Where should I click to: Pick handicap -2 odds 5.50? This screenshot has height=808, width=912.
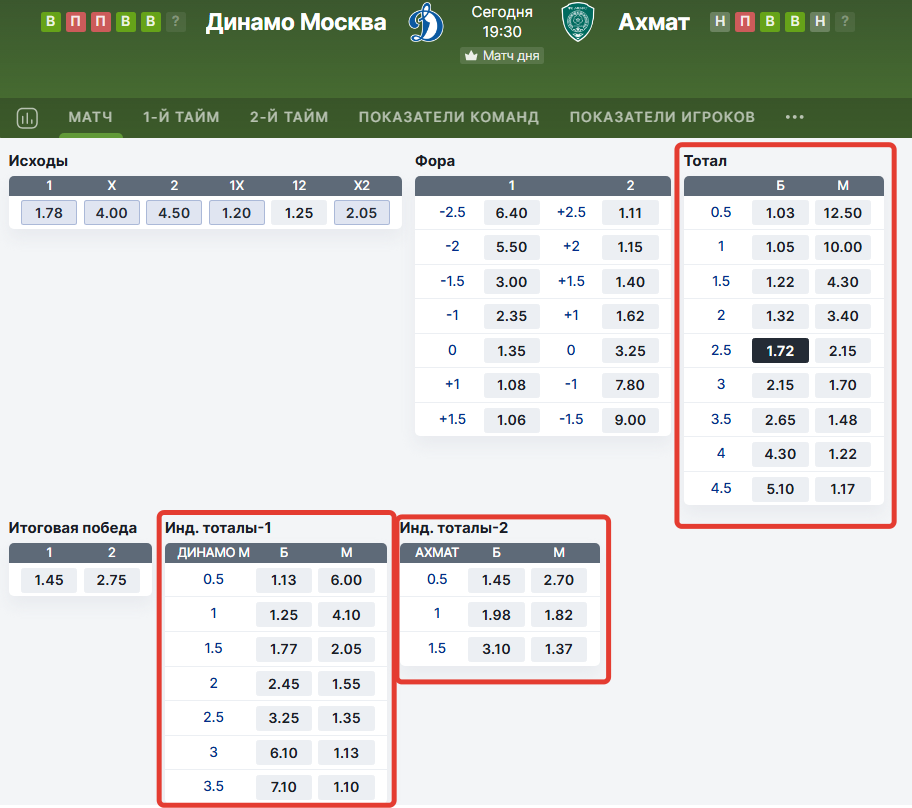click(x=512, y=247)
